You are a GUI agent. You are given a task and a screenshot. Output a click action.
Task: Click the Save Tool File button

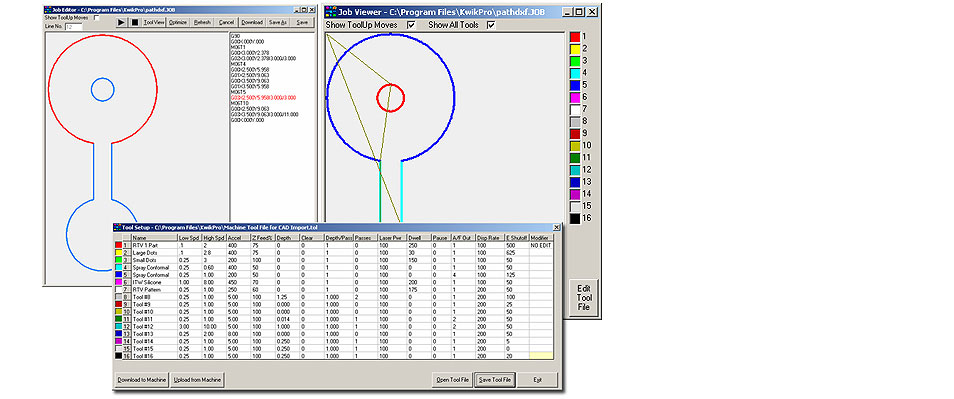[495, 380]
